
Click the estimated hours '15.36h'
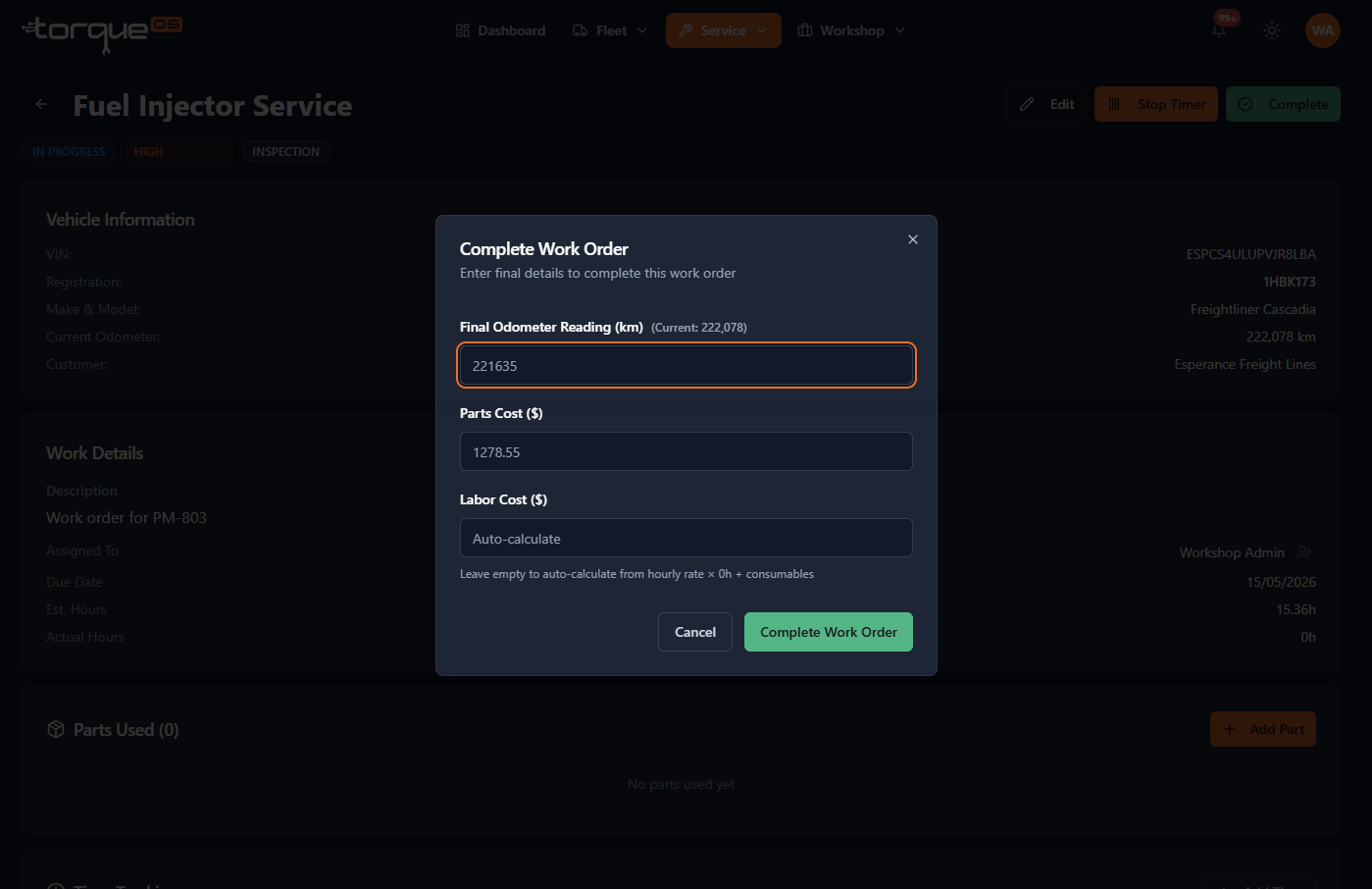(1296, 609)
